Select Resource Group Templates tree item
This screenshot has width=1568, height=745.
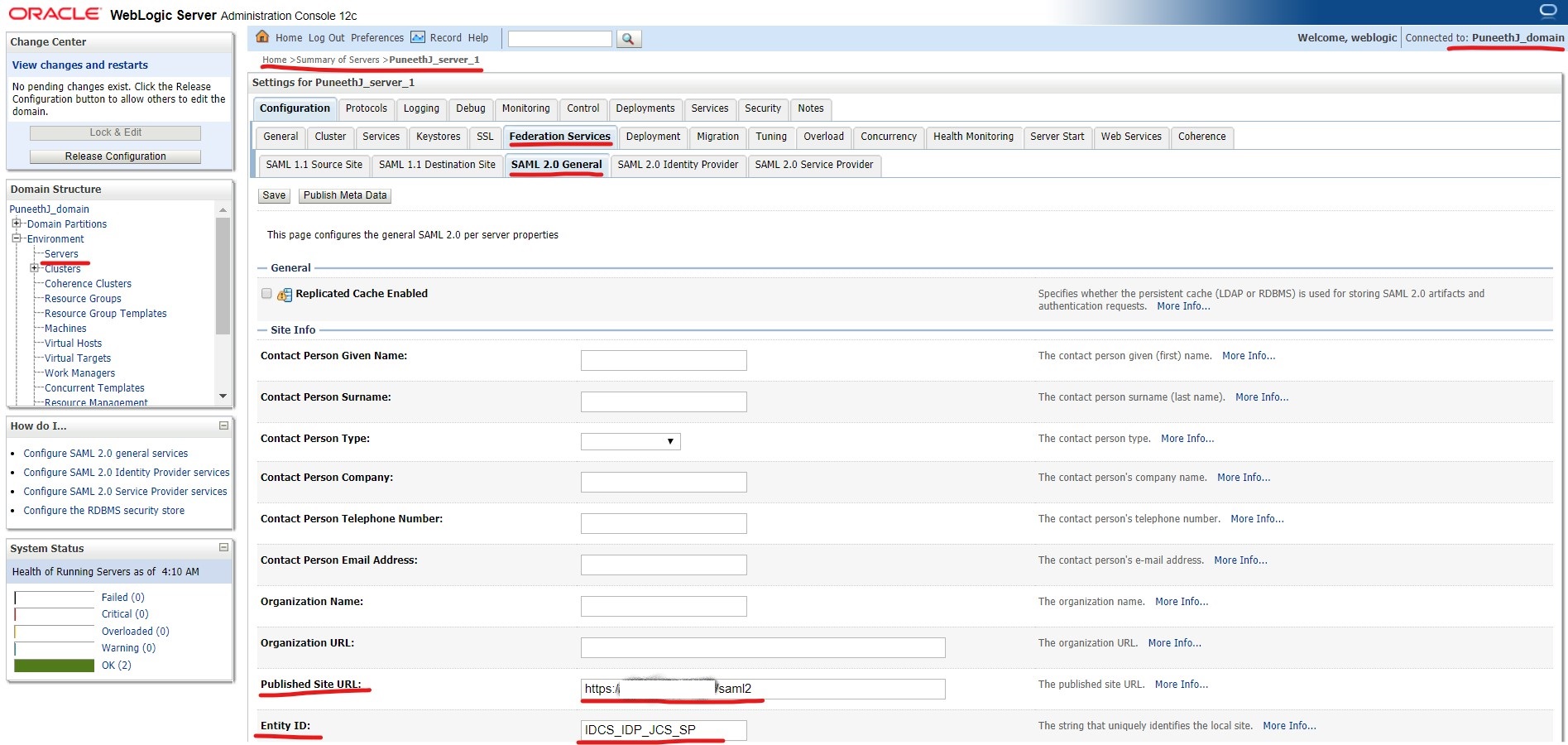(x=106, y=314)
